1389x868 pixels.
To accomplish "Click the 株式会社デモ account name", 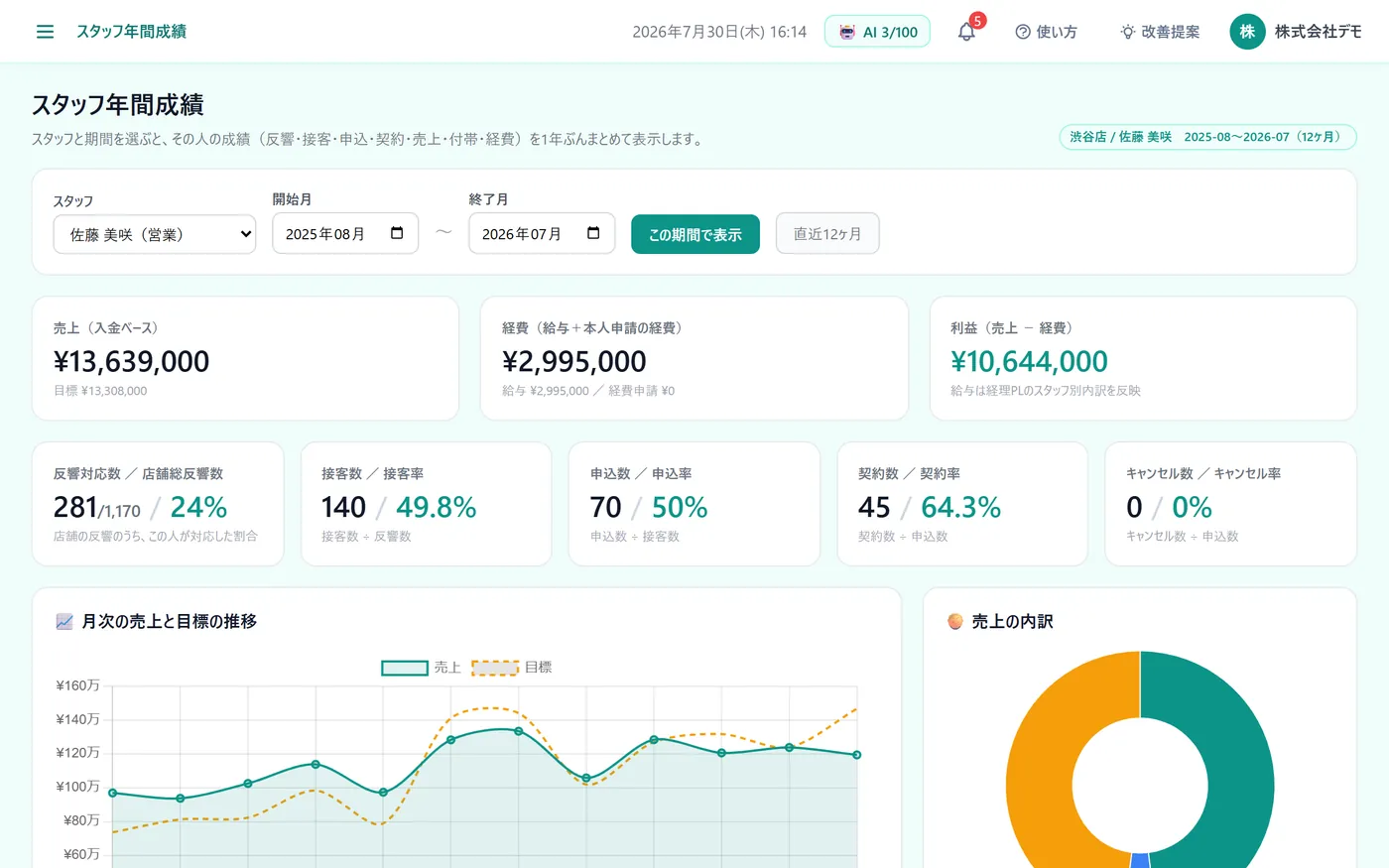I will coord(1319,32).
